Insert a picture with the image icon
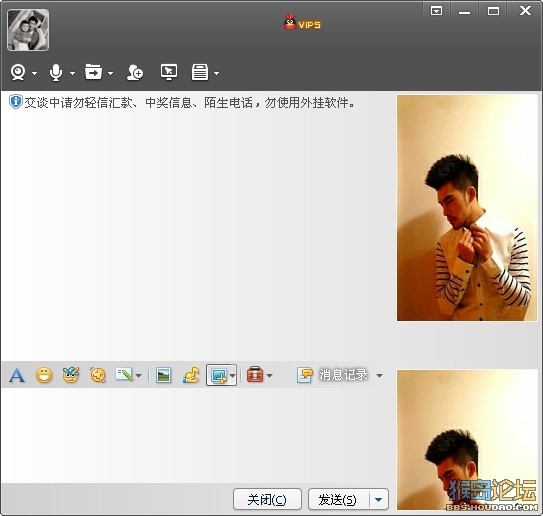This screenshot has width=543, height=516. point(163,375)
